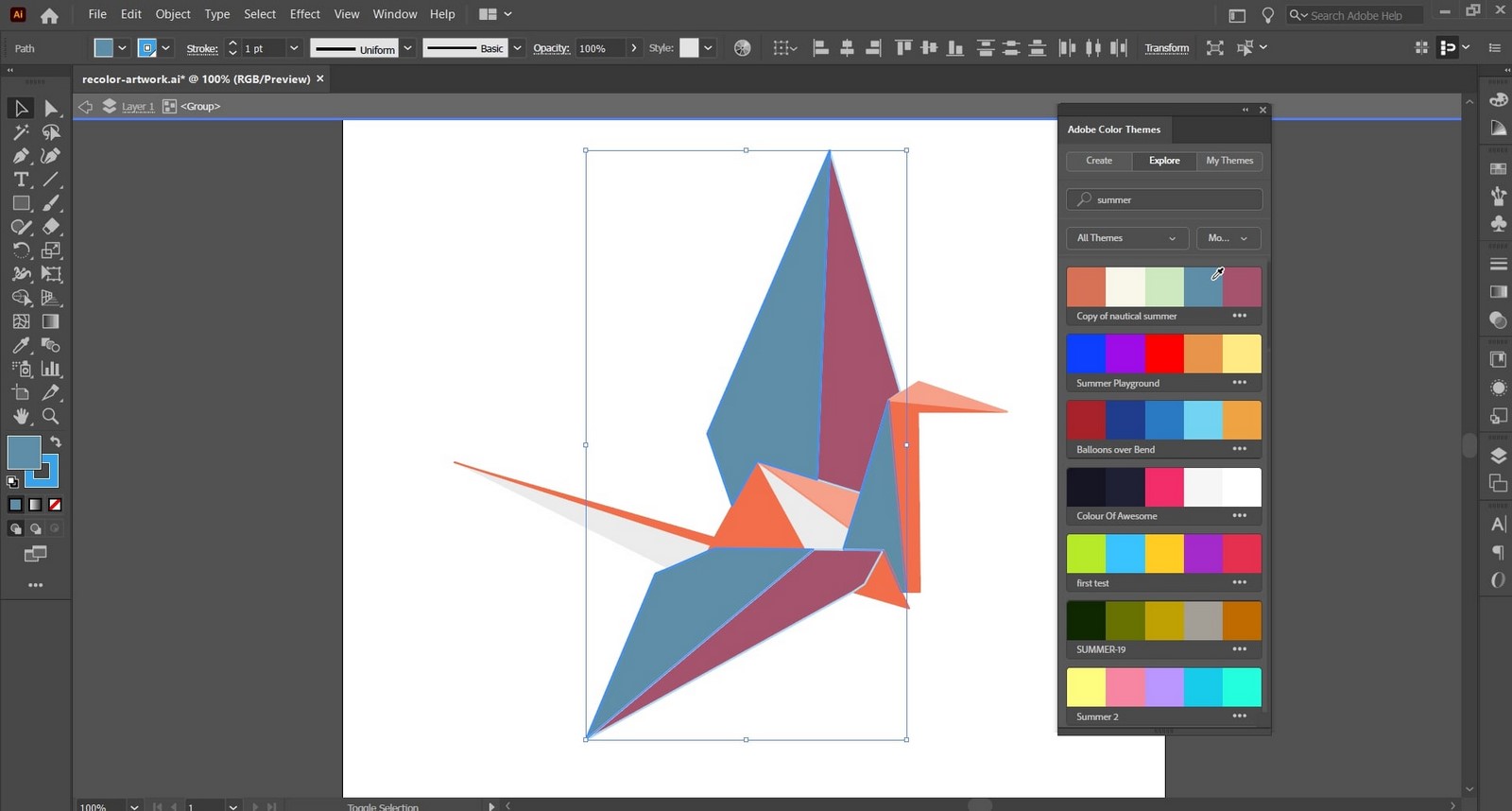Pick the red swatch in Summer Playground

1164,354
